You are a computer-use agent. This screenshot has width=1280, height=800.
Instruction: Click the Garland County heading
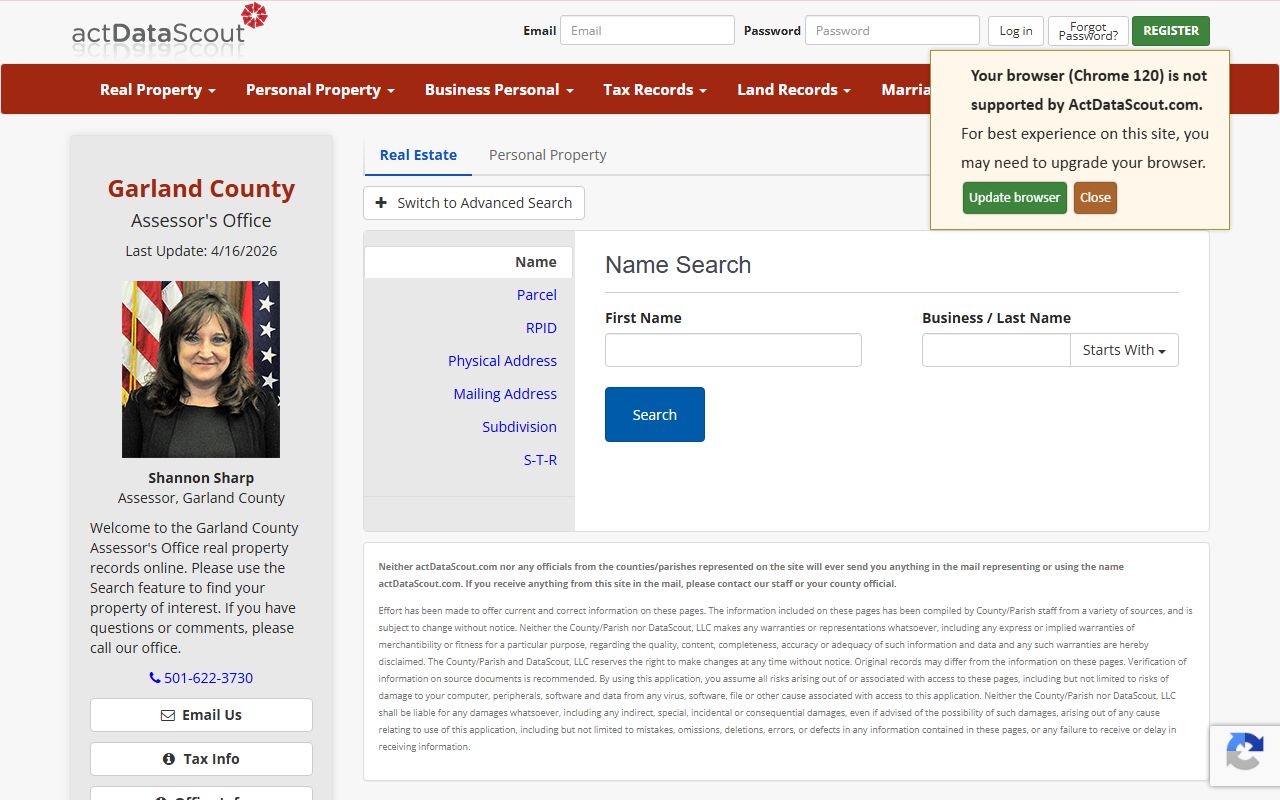pos(201,189)
